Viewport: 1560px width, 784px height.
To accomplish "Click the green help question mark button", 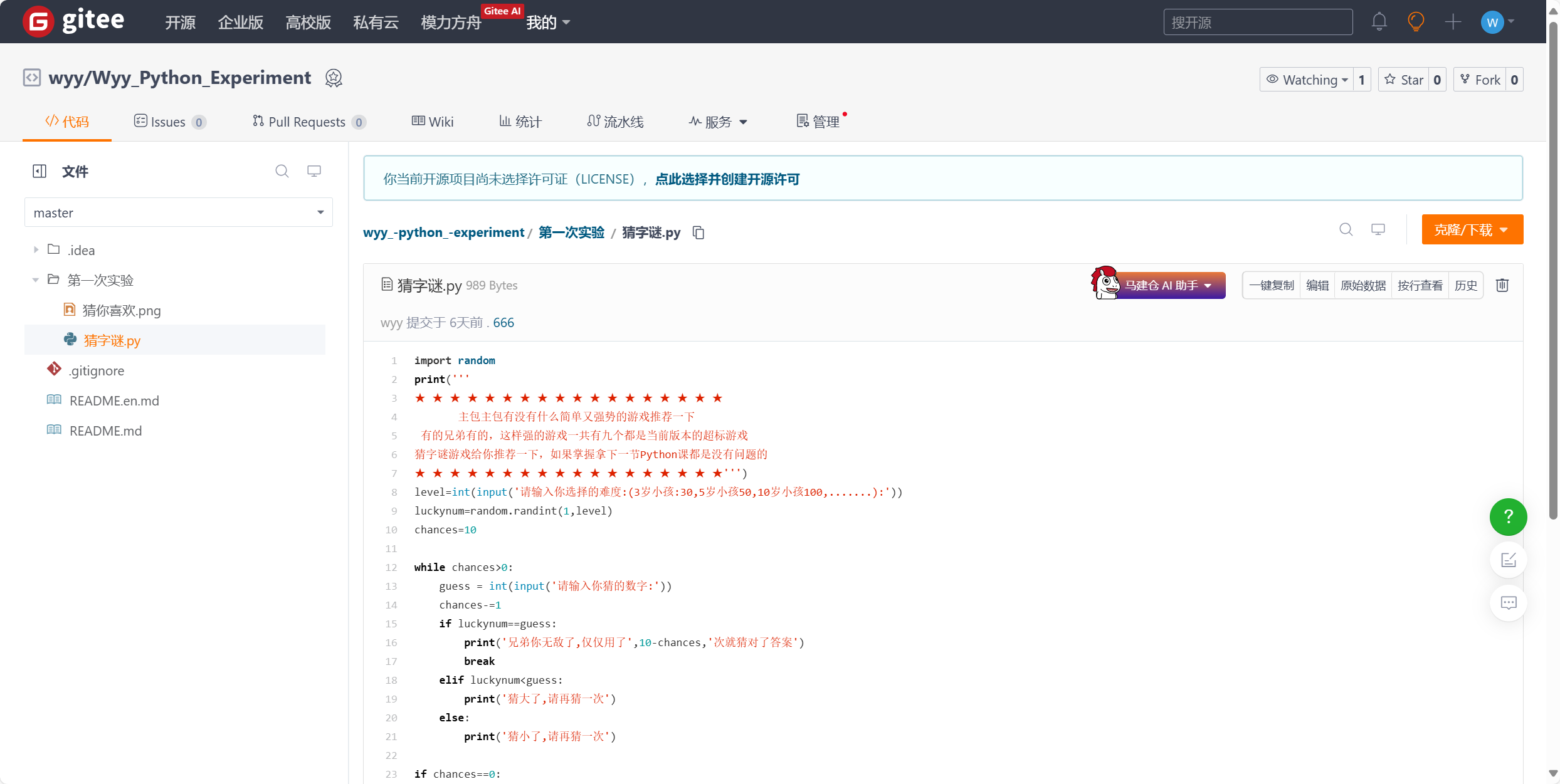I will pyautogui.click(x=1508, y=517).
